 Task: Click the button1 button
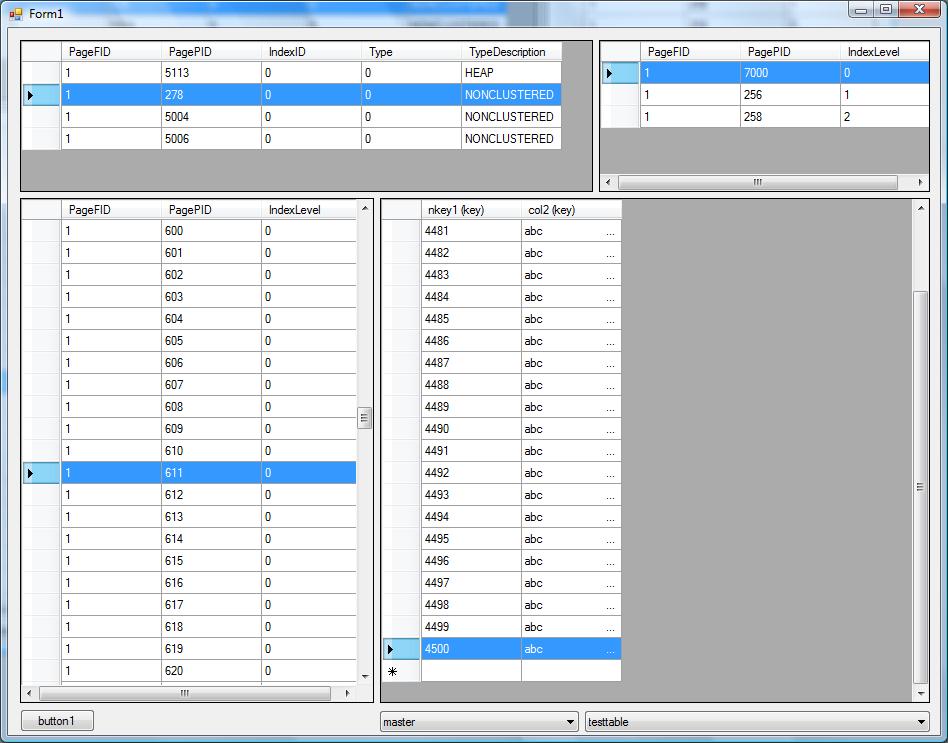click(57, 721)
